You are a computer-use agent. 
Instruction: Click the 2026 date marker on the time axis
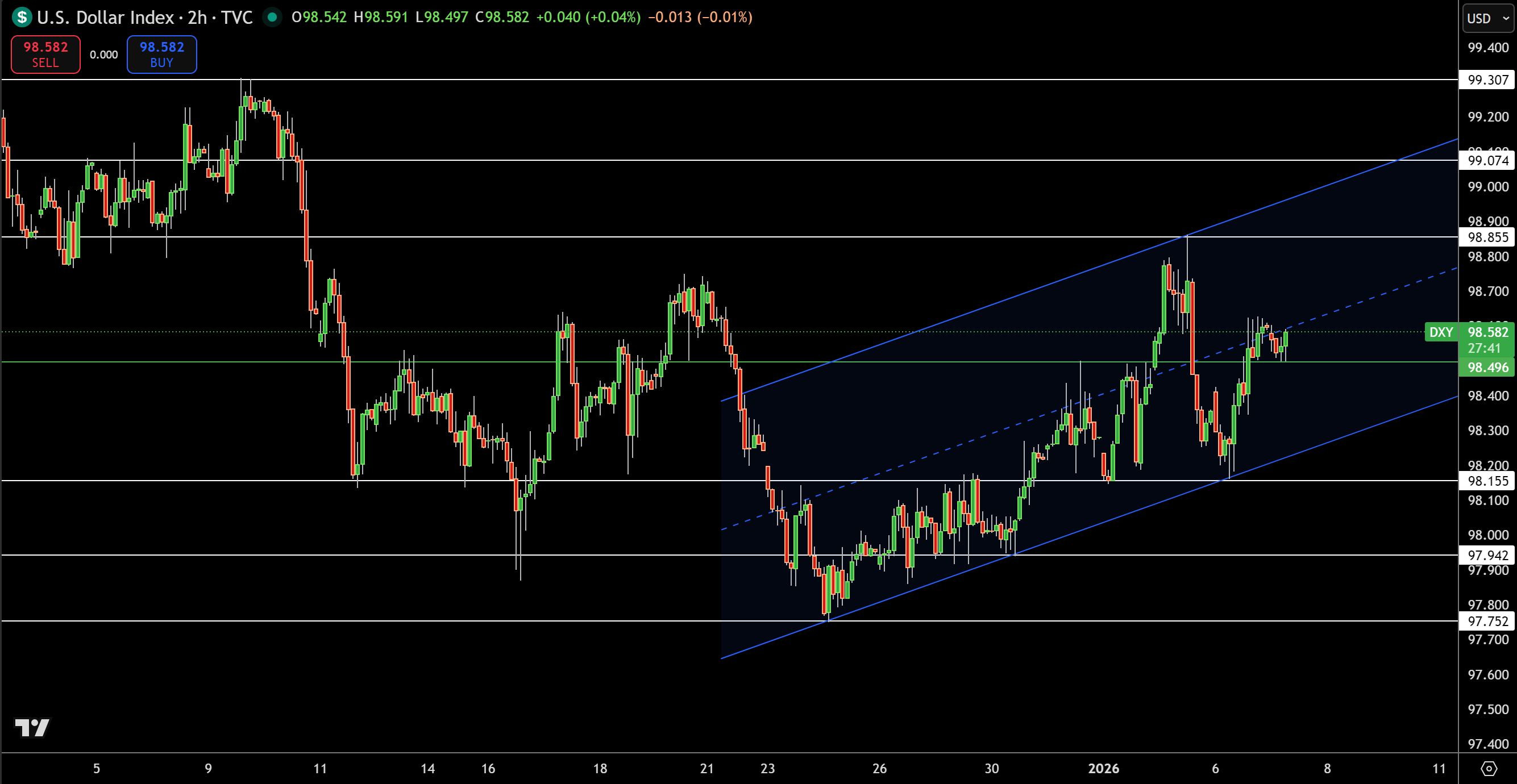pyautogui.click(x=1103, y=768)
